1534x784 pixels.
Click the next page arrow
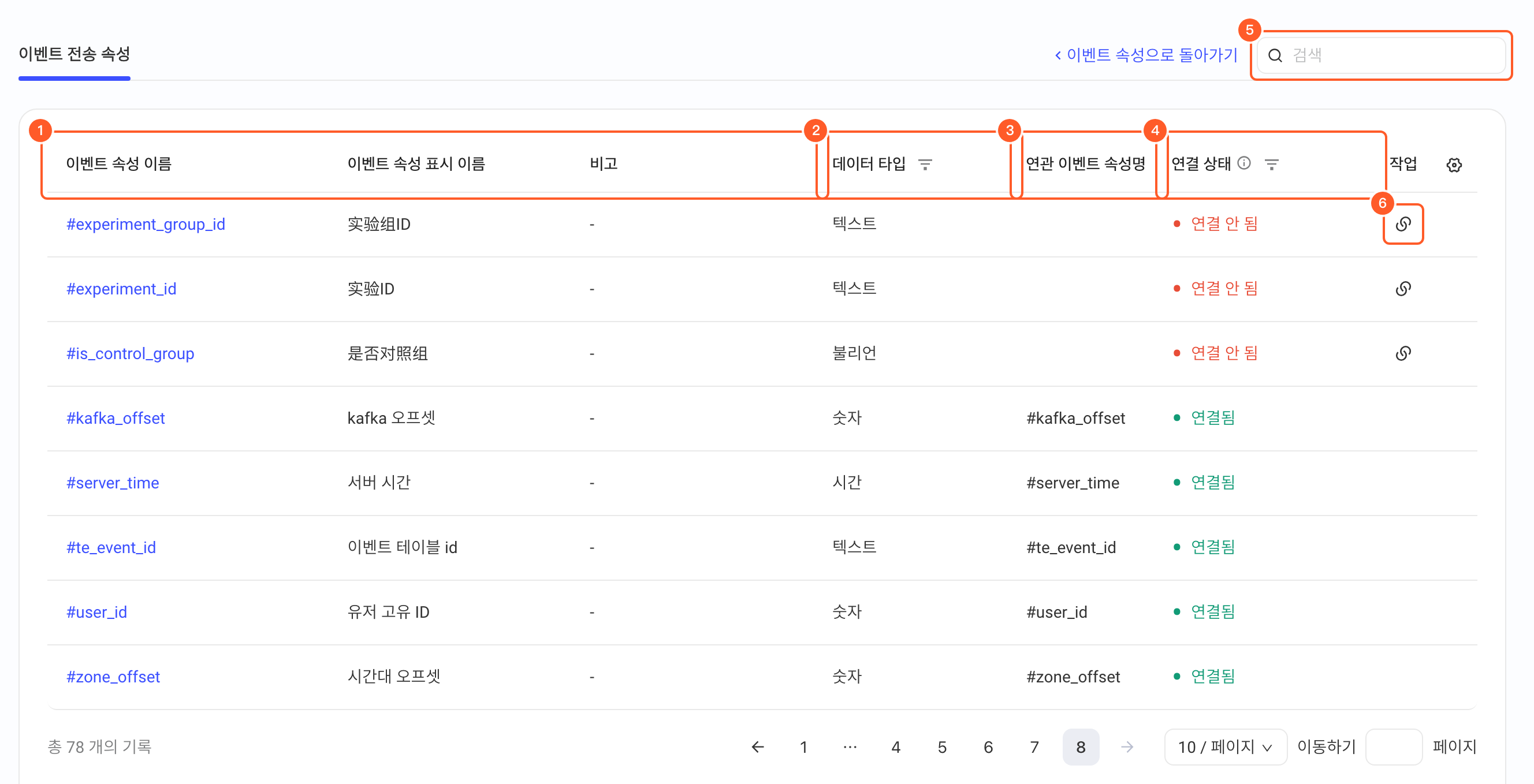click(1127, 746)
